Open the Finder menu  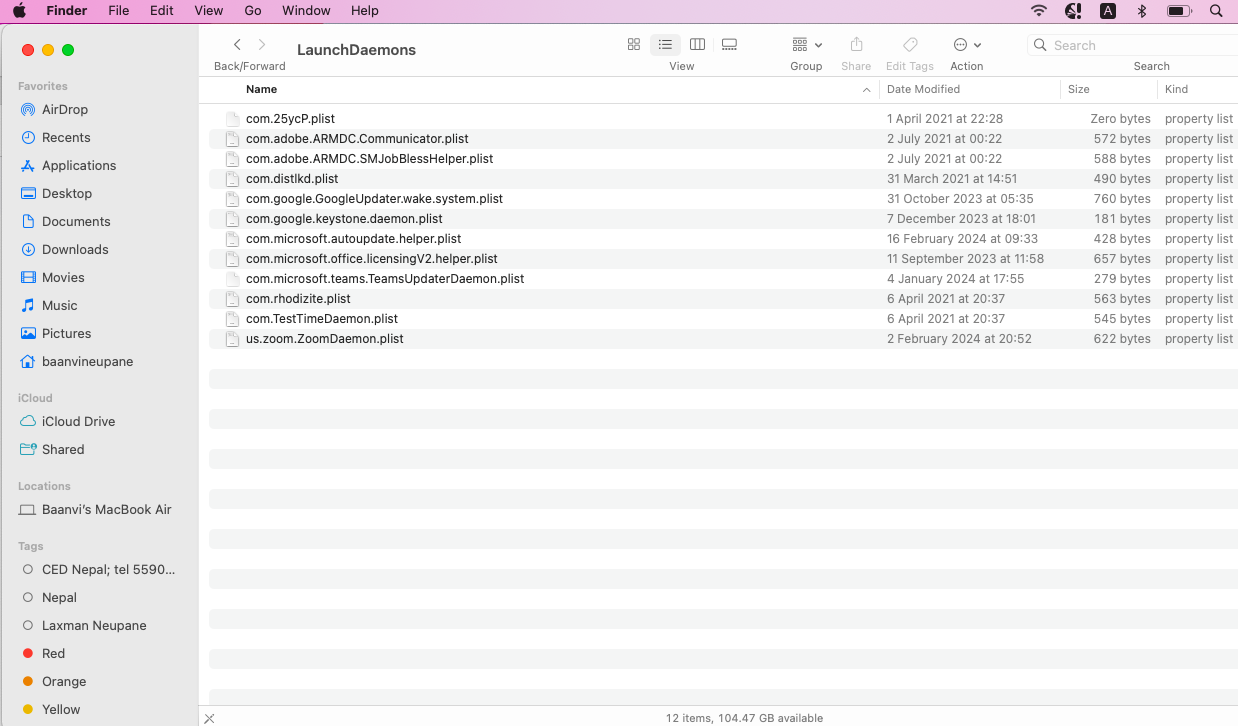[x=66, y=11]
